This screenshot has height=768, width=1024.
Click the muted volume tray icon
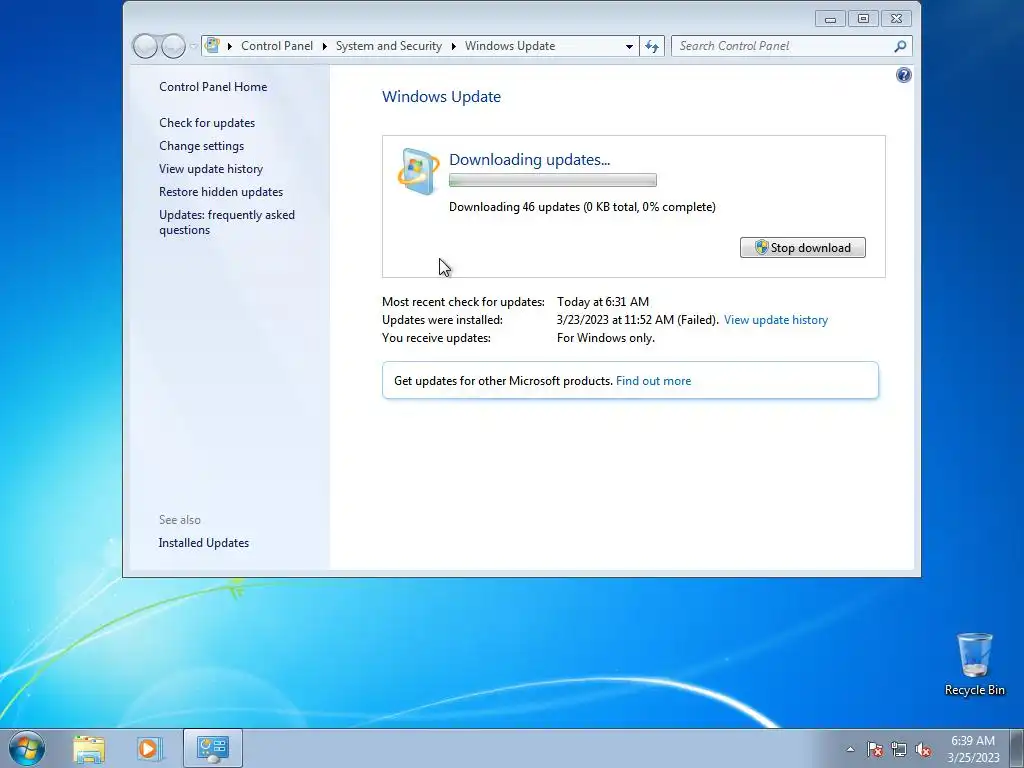(x=923, y=749)
